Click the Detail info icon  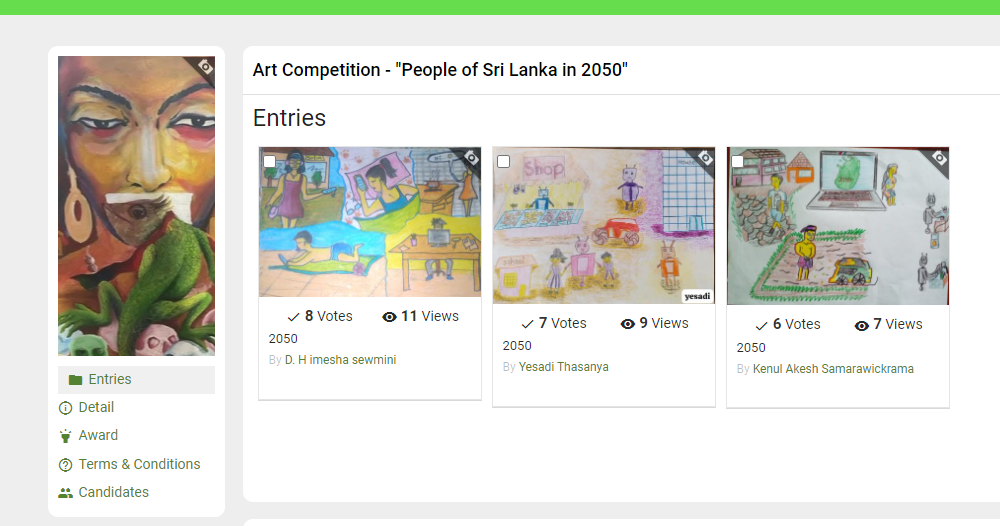(66, 408)
